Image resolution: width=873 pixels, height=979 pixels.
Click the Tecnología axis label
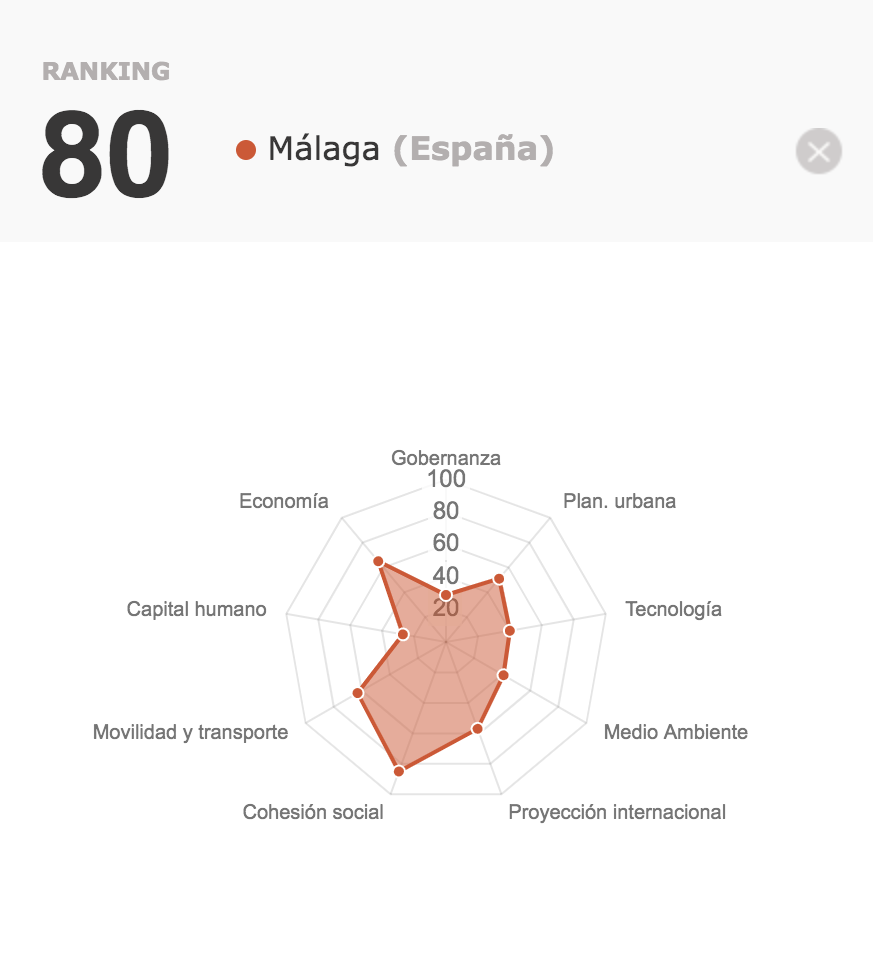click(x=673, y=609)
